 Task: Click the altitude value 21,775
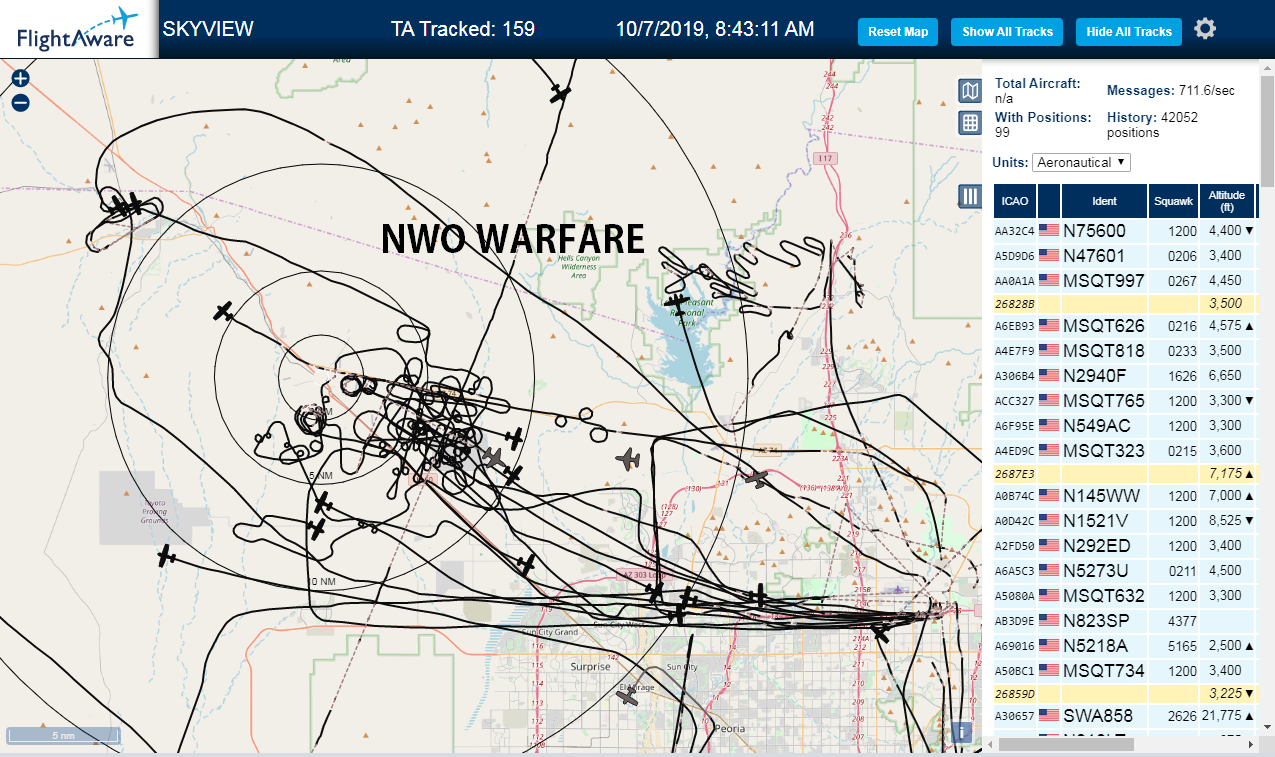(x=1220, y=715)
